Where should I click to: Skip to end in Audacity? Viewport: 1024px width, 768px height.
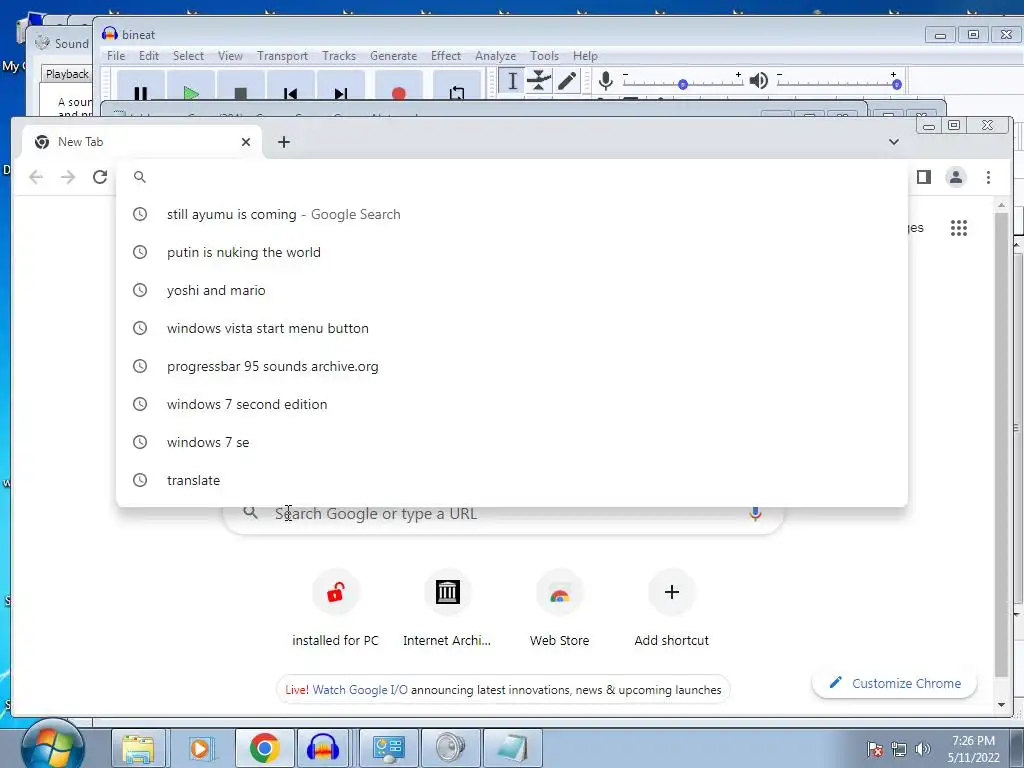coord(340,89)
